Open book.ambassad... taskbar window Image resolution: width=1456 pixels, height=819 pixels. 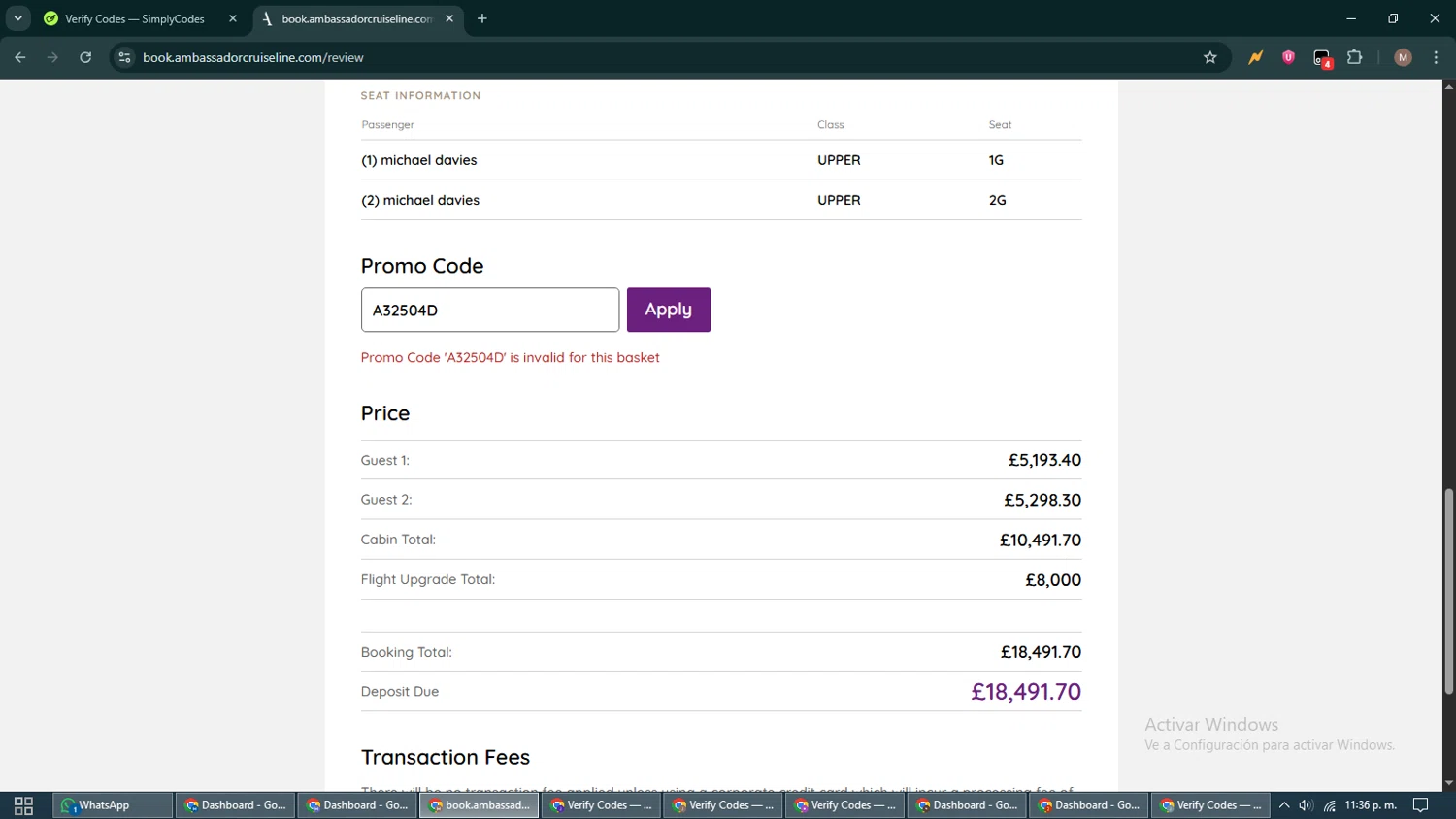coord(480,805)
